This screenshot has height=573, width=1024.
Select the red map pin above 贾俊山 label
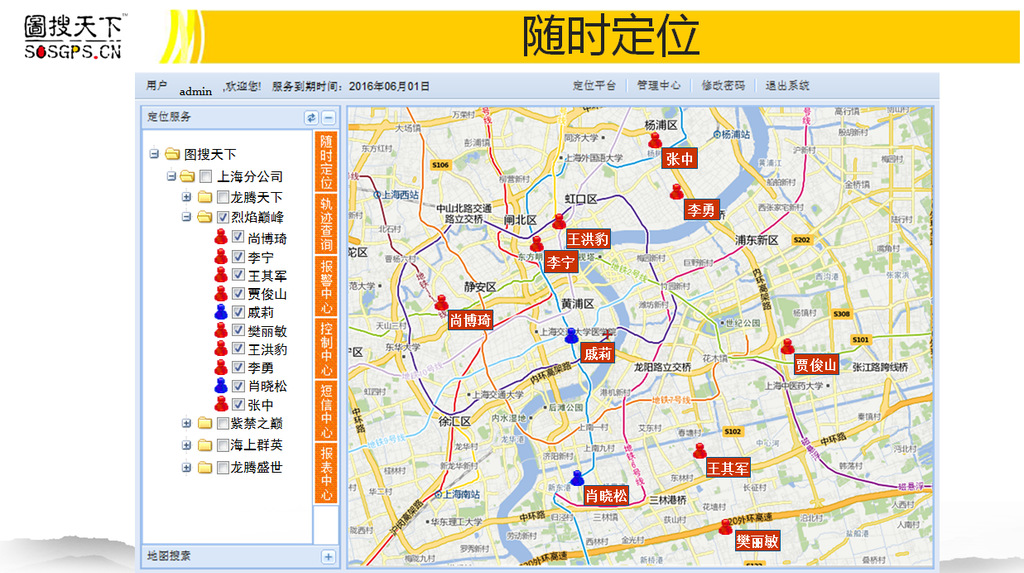point(787,346)
